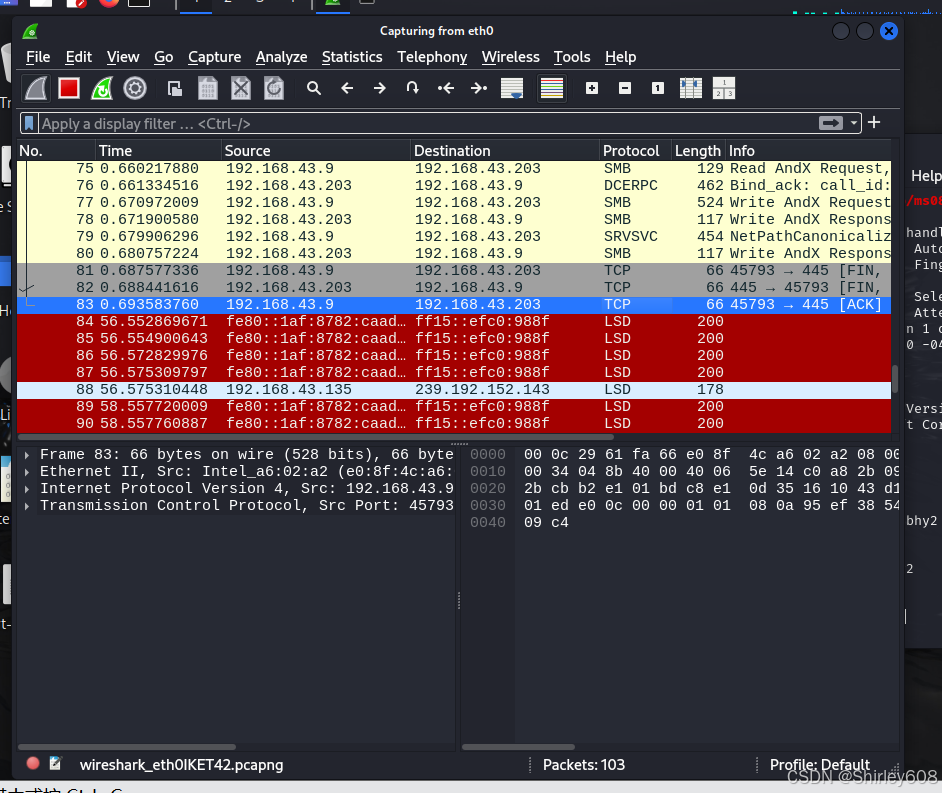Open the Wireless menu
The width and height of the screenshot is (942, 793).
pyautogui.click(x=511, y=57)
